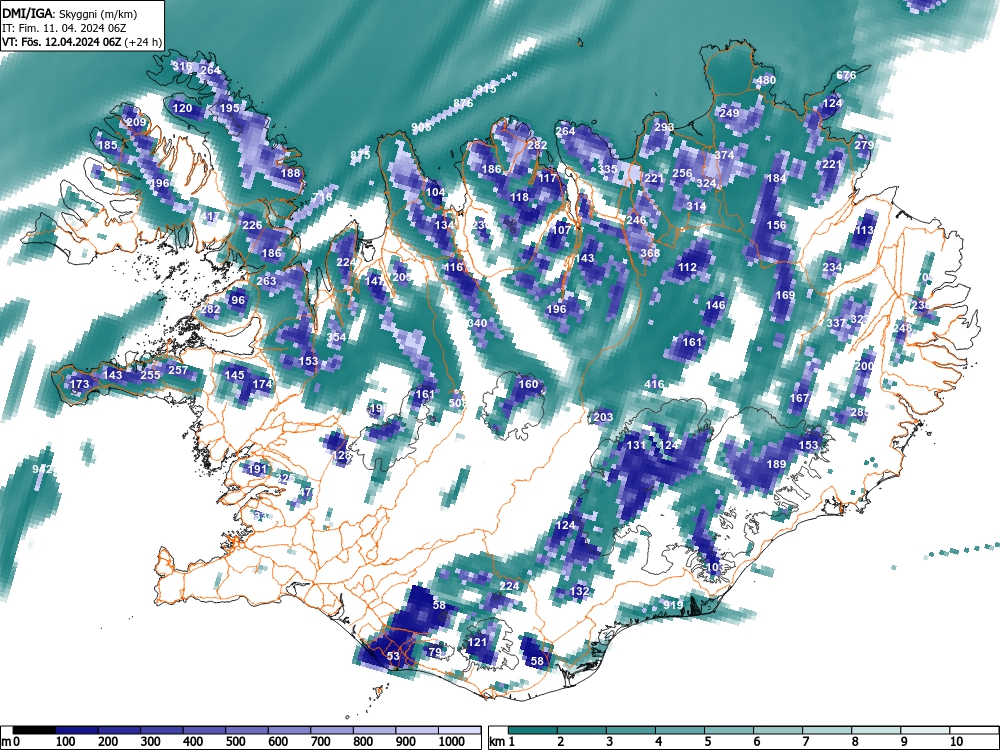1000x750 pixels.
Task: Click the visibility value 107 on map
Action: point(562,230)
